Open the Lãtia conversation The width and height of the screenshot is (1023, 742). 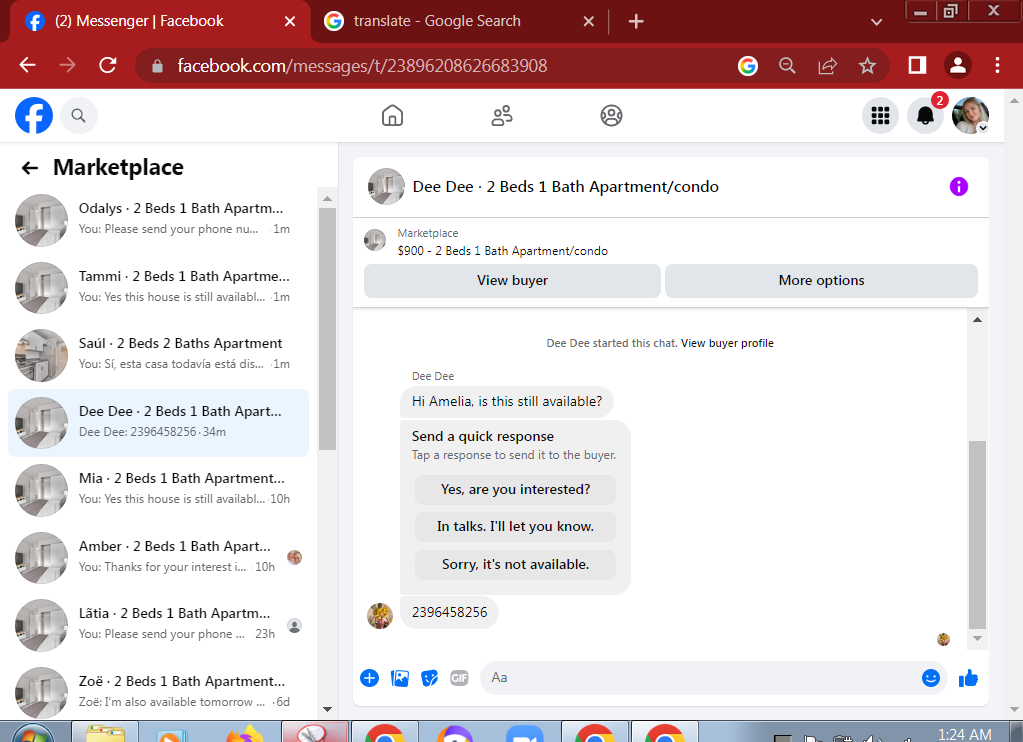coord(159,625)
